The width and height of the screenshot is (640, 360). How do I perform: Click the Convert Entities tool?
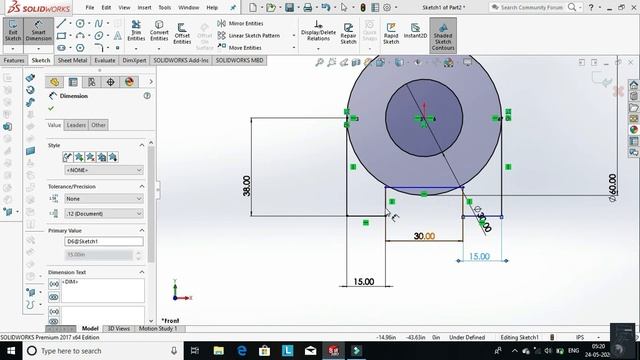(159, 31)
